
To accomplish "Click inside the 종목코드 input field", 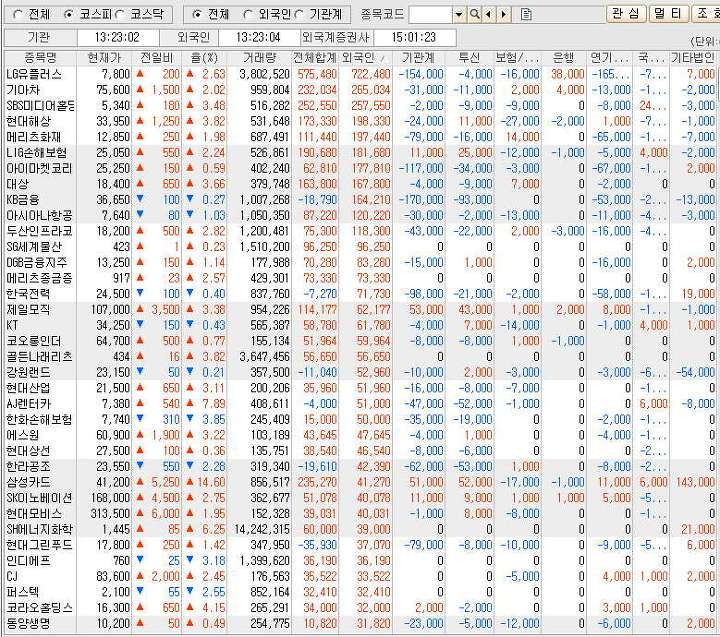I will pyautogui.click(x=430, y=15).
